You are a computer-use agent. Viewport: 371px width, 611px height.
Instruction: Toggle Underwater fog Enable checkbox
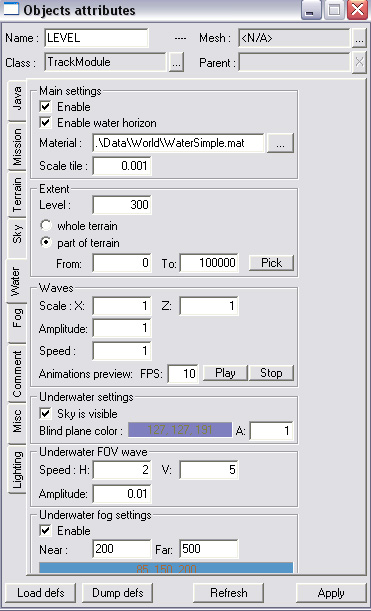click(46, 530)
